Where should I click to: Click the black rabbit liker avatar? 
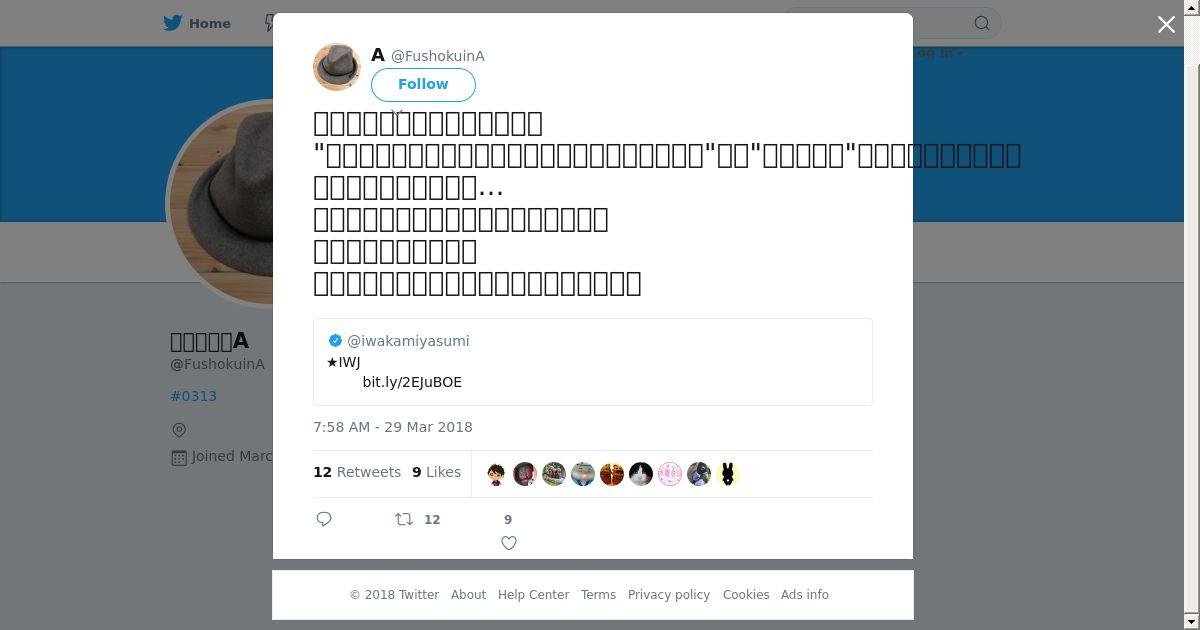click(x=728, y=474)
